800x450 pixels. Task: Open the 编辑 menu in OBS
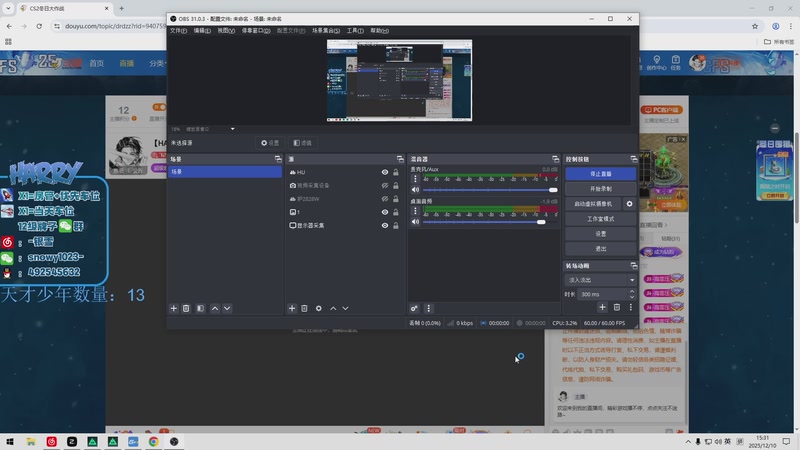pyautogui.click(x=202, y=31)
